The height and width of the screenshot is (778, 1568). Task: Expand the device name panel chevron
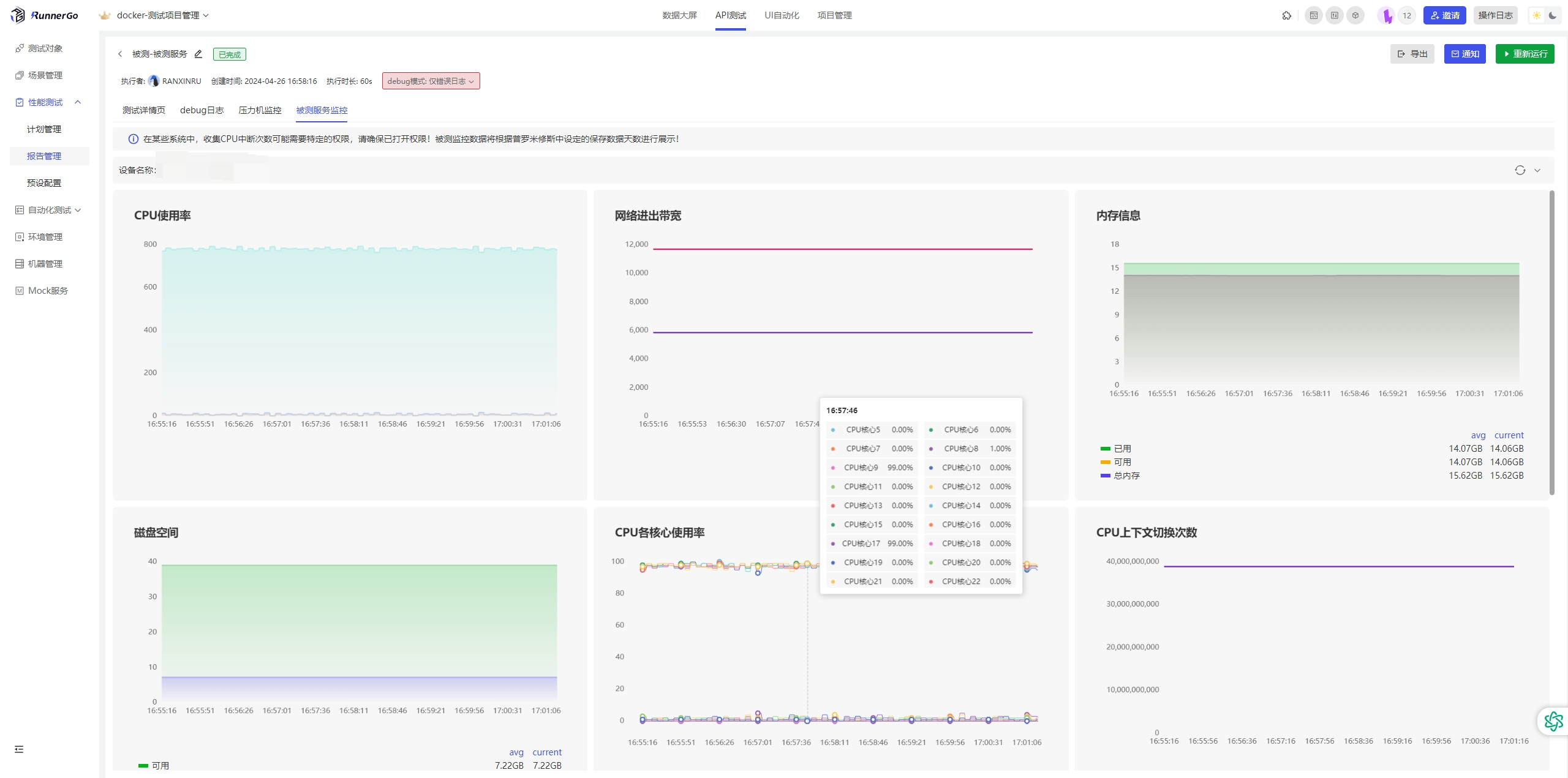tap(1537, 170)
